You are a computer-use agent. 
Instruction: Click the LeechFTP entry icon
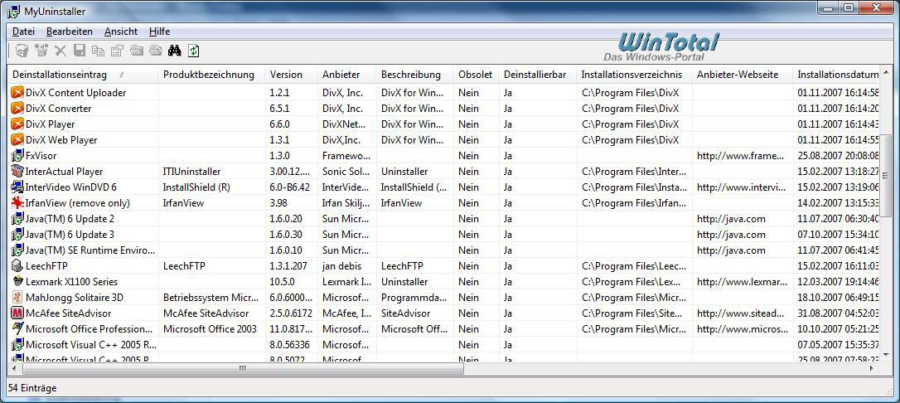(x=17, y=266)
